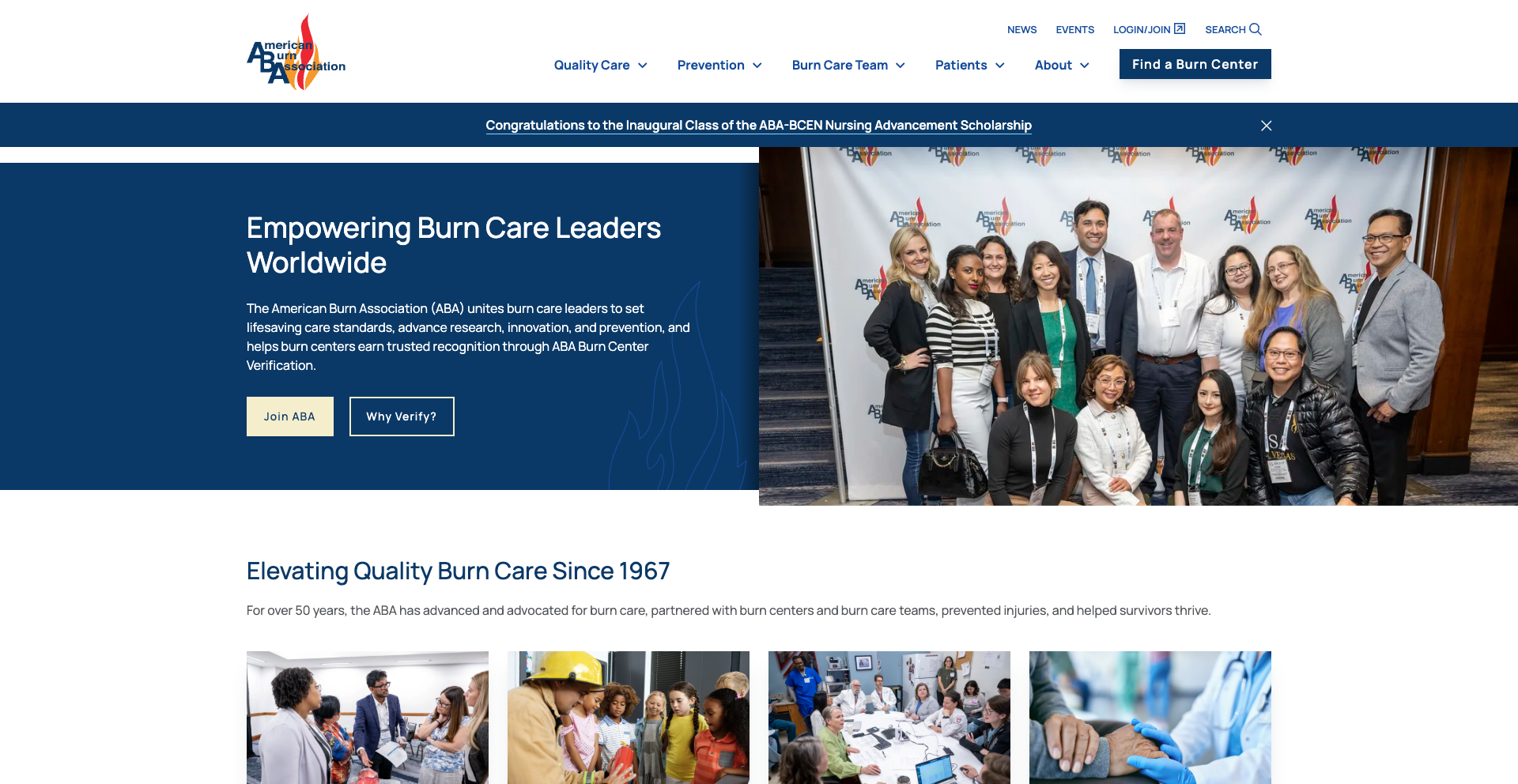Open Search from the top bar
The image size is (1518, 784).
(x=1233, y=29)
